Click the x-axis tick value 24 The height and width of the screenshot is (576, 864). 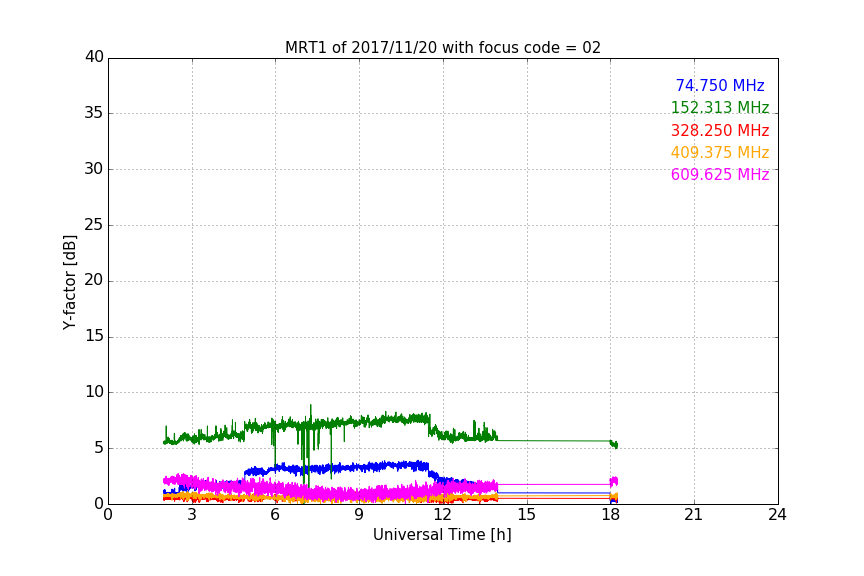pyautogui.click(x=777, y=515)
